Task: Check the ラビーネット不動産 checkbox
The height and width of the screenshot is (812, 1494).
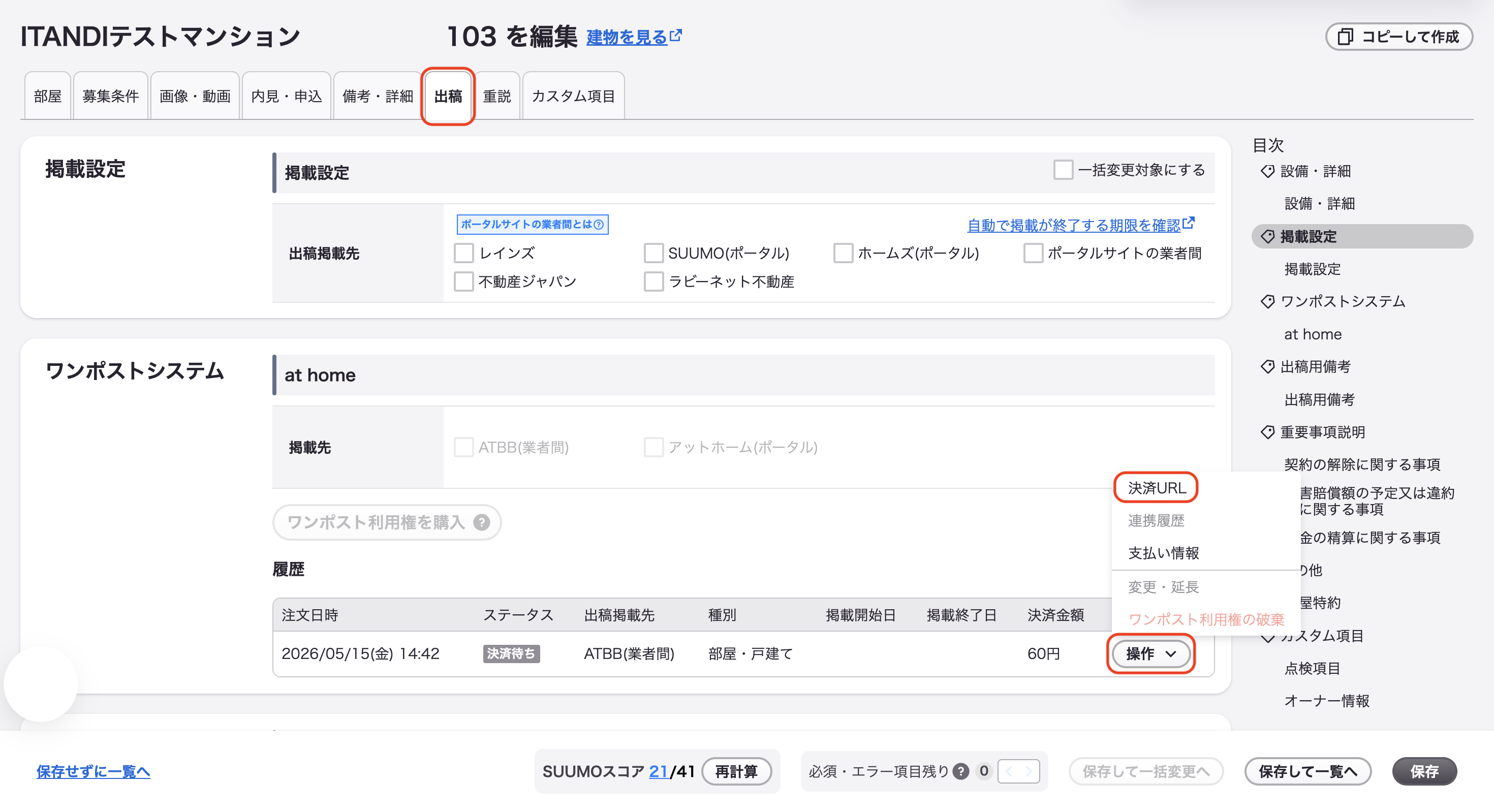Action: pos(653,282)
